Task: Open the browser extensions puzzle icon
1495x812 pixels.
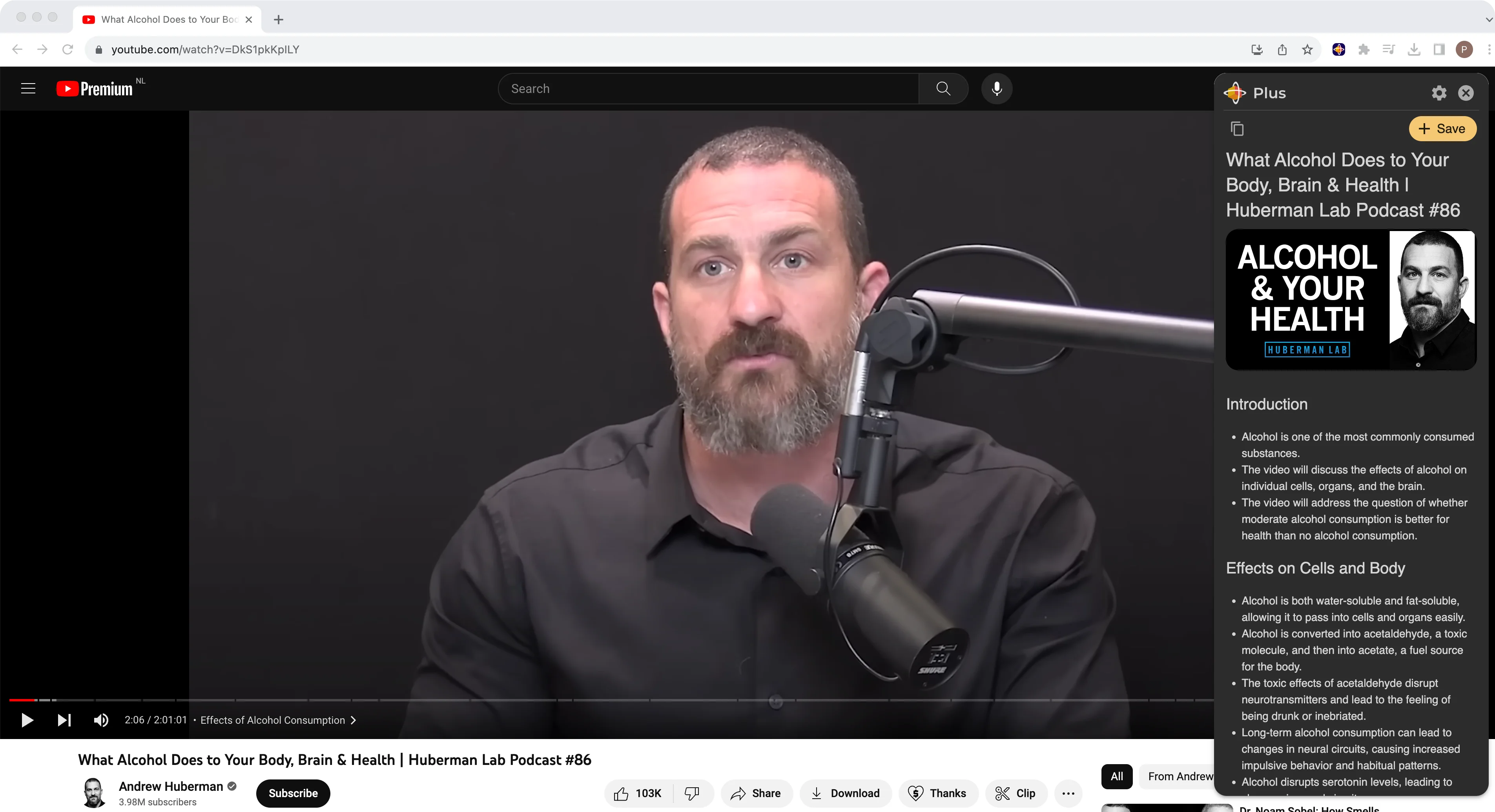Action: (x=1364, y=49)
